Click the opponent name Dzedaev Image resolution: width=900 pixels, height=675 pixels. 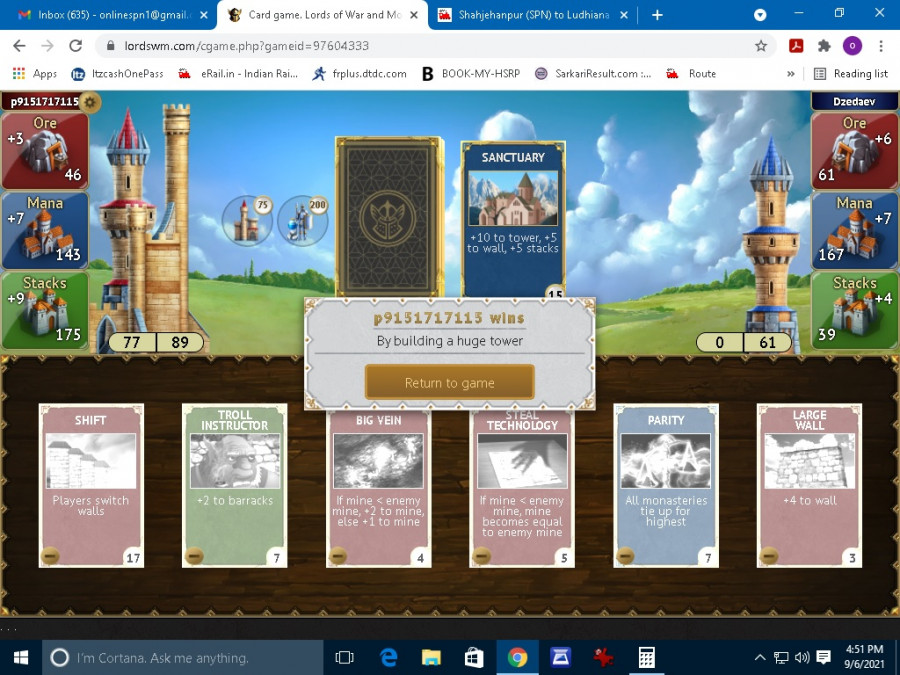[854, 102]
